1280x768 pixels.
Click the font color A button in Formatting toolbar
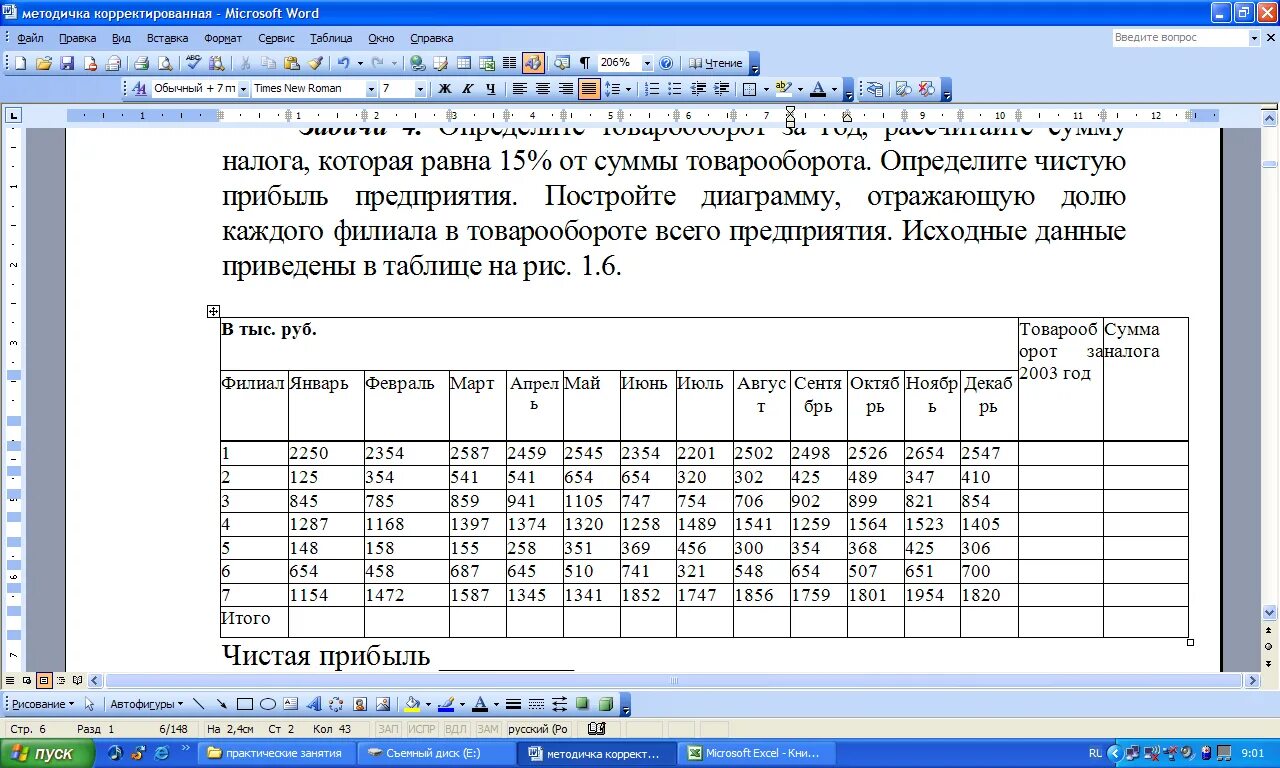click(x=818, y=89)
